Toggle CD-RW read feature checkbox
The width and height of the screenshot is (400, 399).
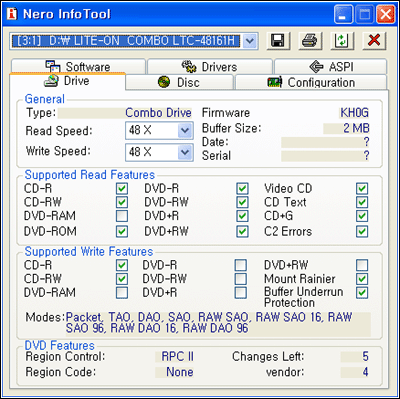point(122,202)
